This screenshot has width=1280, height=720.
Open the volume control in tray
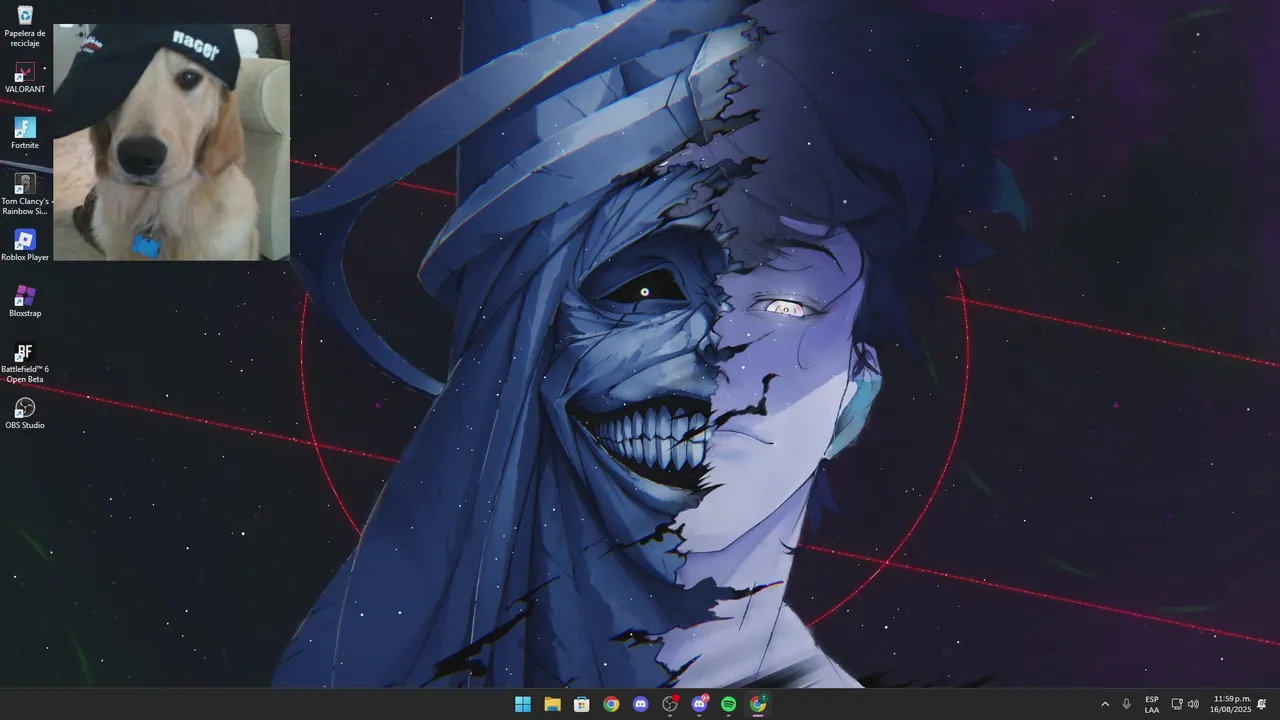pos(1193,704)
